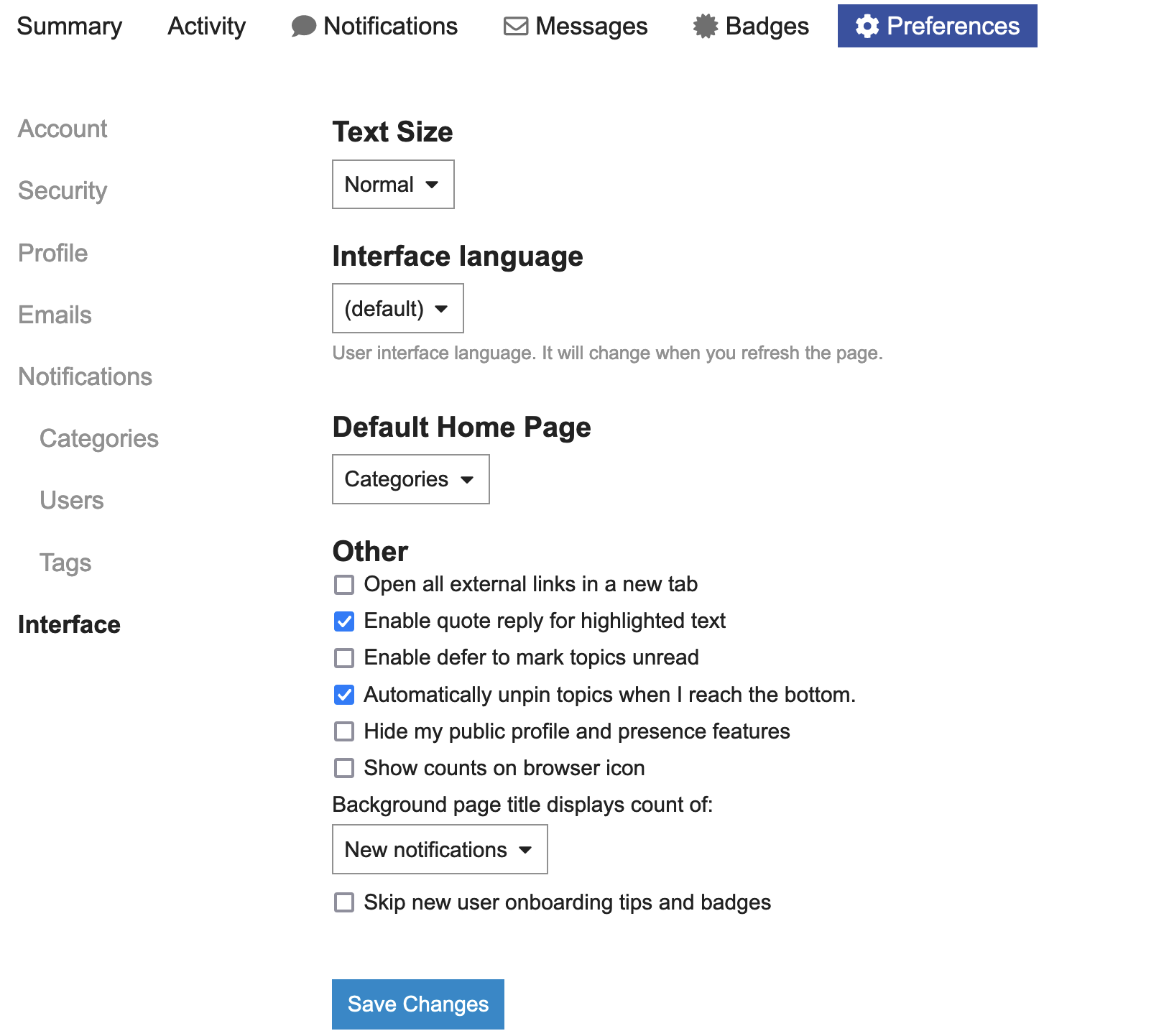The image size is (1164, 1036).
Task: Enable opening external links in new tab
Action: [344, 585]
